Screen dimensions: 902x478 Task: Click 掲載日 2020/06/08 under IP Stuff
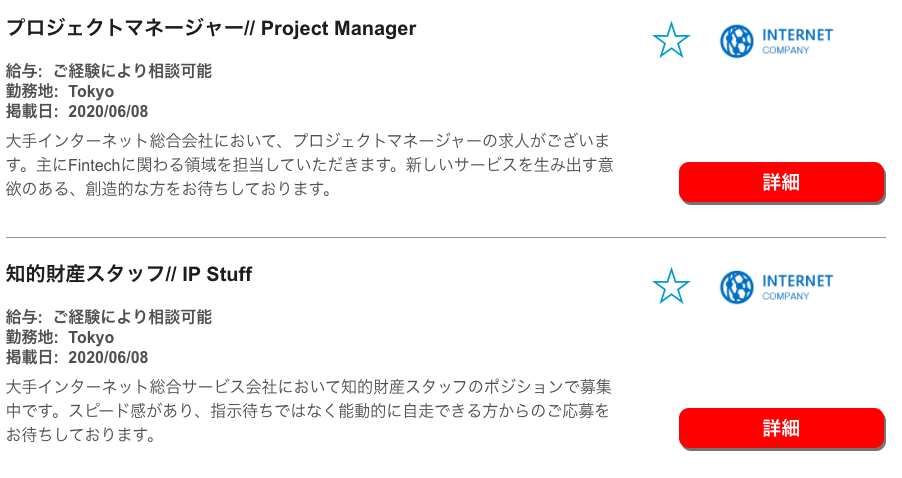pos(77,357)
